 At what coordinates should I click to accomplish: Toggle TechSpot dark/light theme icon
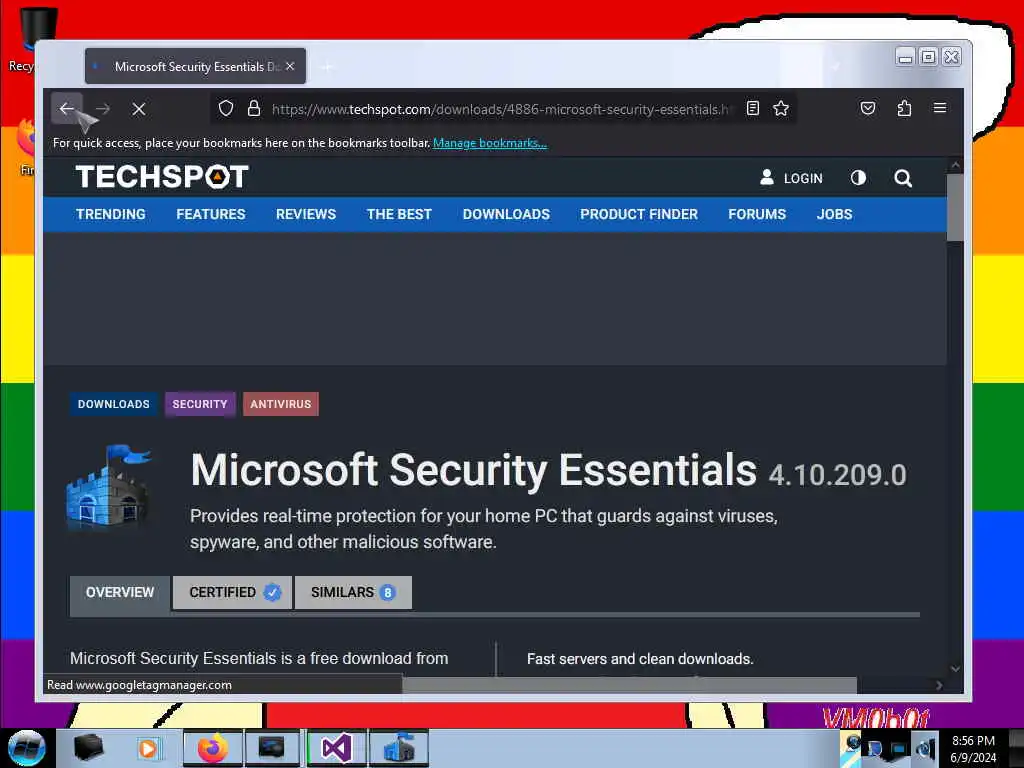858,178
